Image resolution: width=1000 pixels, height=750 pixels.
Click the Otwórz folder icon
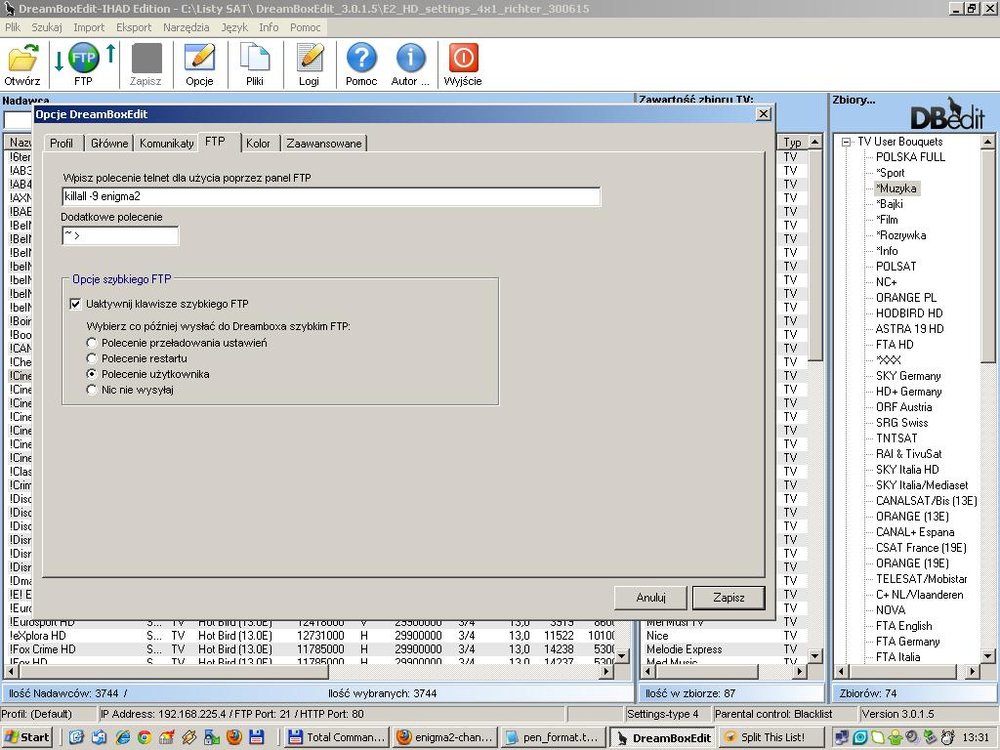coord(22,60)
